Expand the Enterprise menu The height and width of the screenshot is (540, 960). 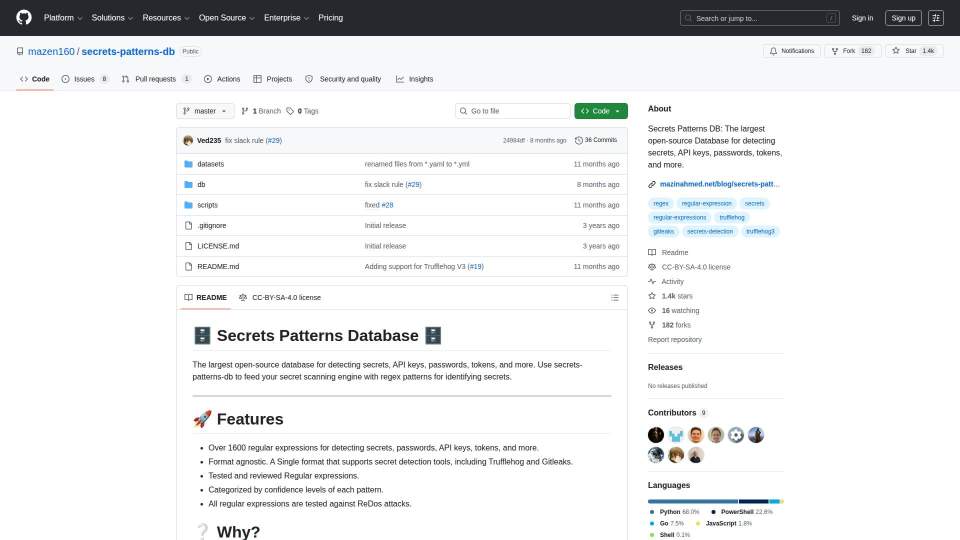[x=286, y=18]
